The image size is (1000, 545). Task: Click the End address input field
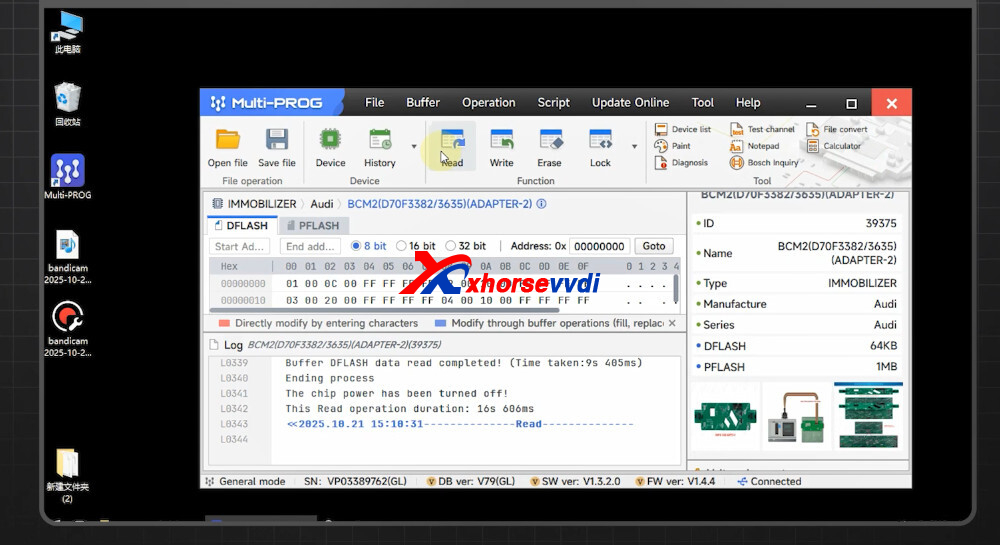[310, 246]
